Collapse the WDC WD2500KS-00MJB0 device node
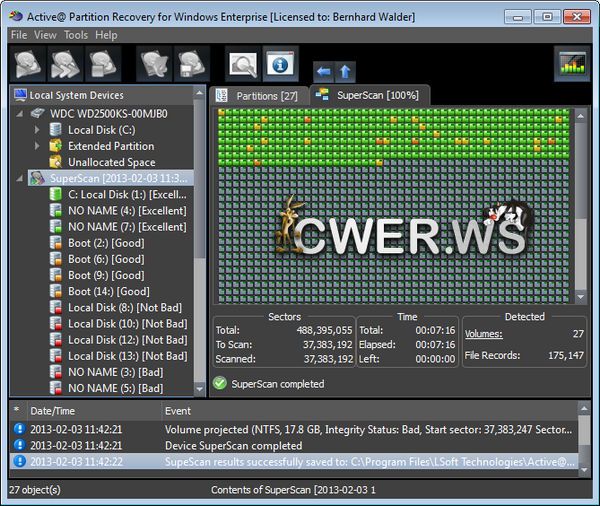The image size is (600, 506). point(21,114)
